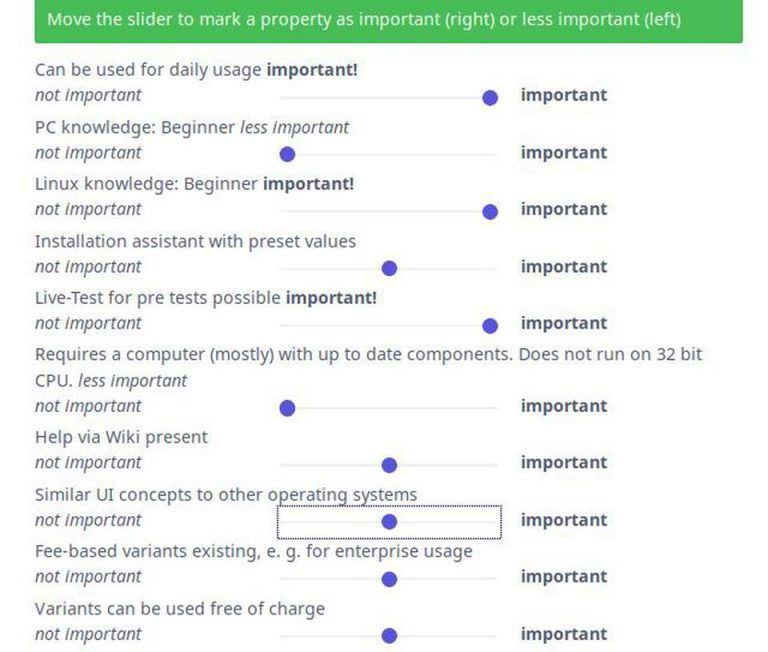This screenshot has width=768, height=652.
Task: Click the 'Can be used for daily usage' slider handle
Action: [x=490, y=97]
